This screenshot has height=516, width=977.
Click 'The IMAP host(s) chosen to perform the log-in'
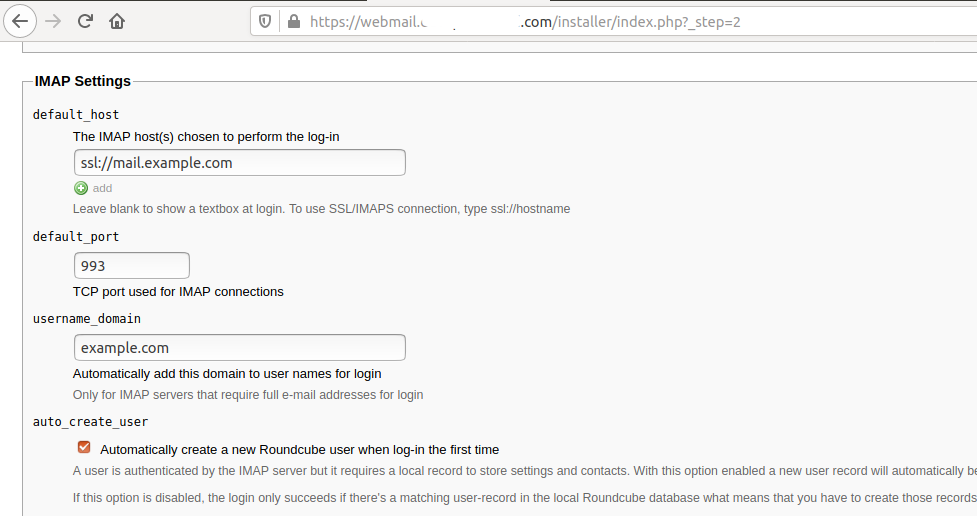point(206,137)
